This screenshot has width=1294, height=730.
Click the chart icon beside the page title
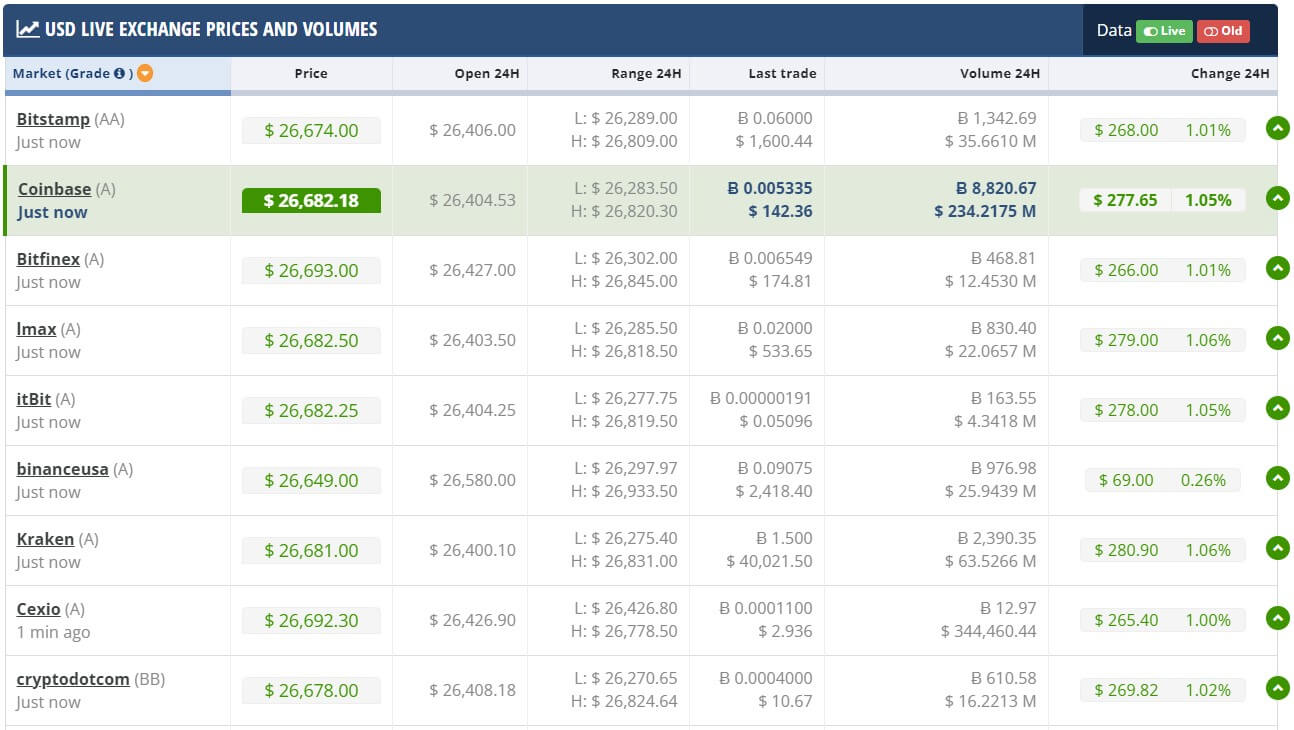click(27, 29)
